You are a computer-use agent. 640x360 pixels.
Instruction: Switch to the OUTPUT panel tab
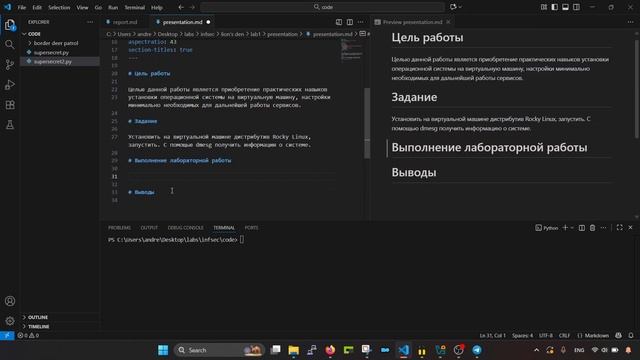149,228
